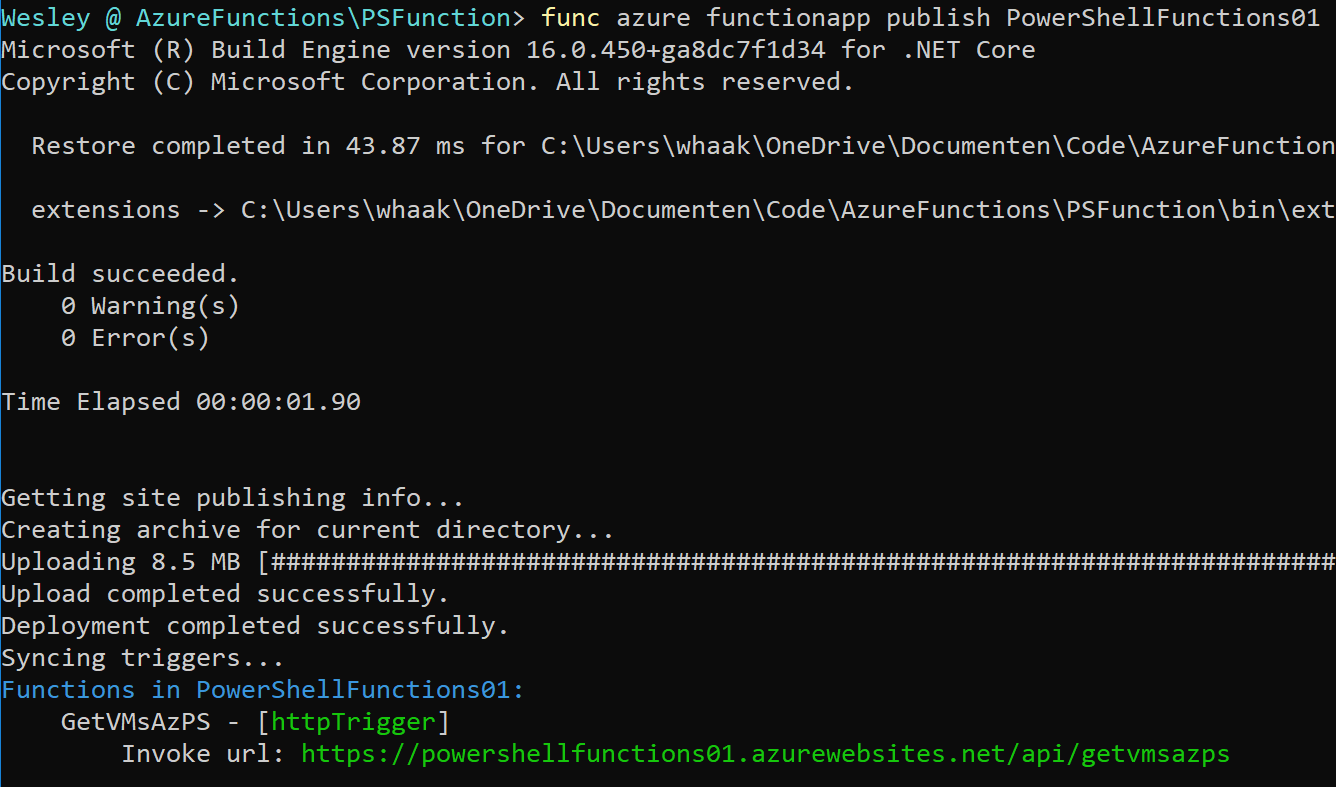Click the 'Syncing triggers...' line
1336x787 pixels.
143,658
